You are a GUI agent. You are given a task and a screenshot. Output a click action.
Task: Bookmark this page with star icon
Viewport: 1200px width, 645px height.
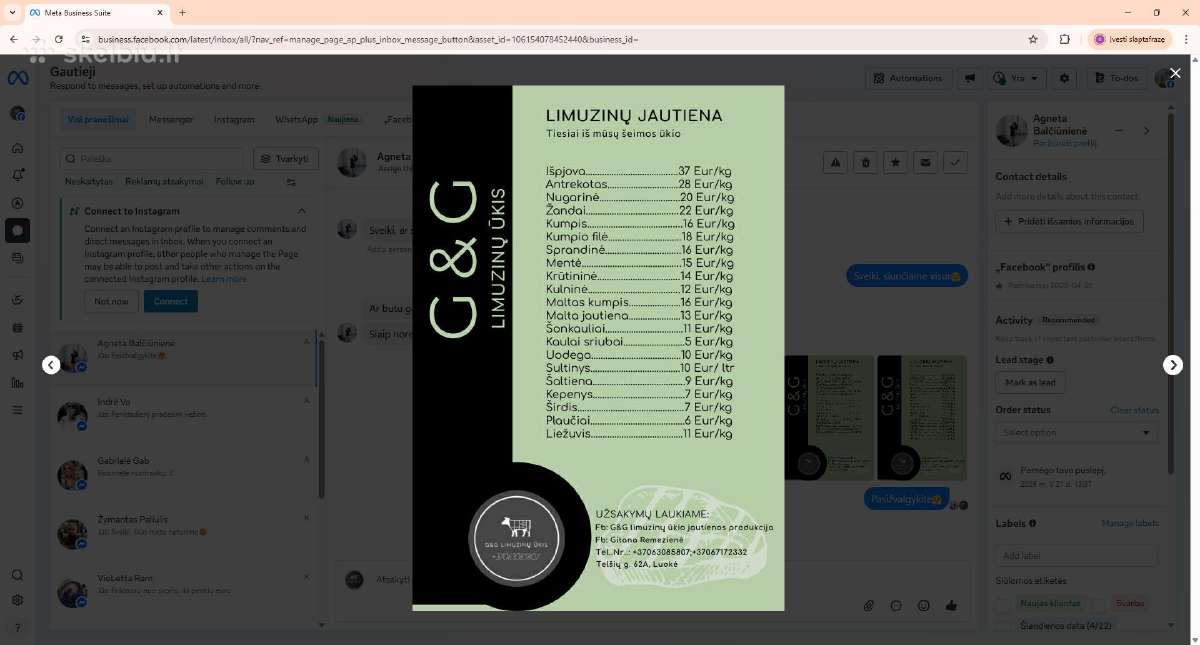(x=1033, y=39)
